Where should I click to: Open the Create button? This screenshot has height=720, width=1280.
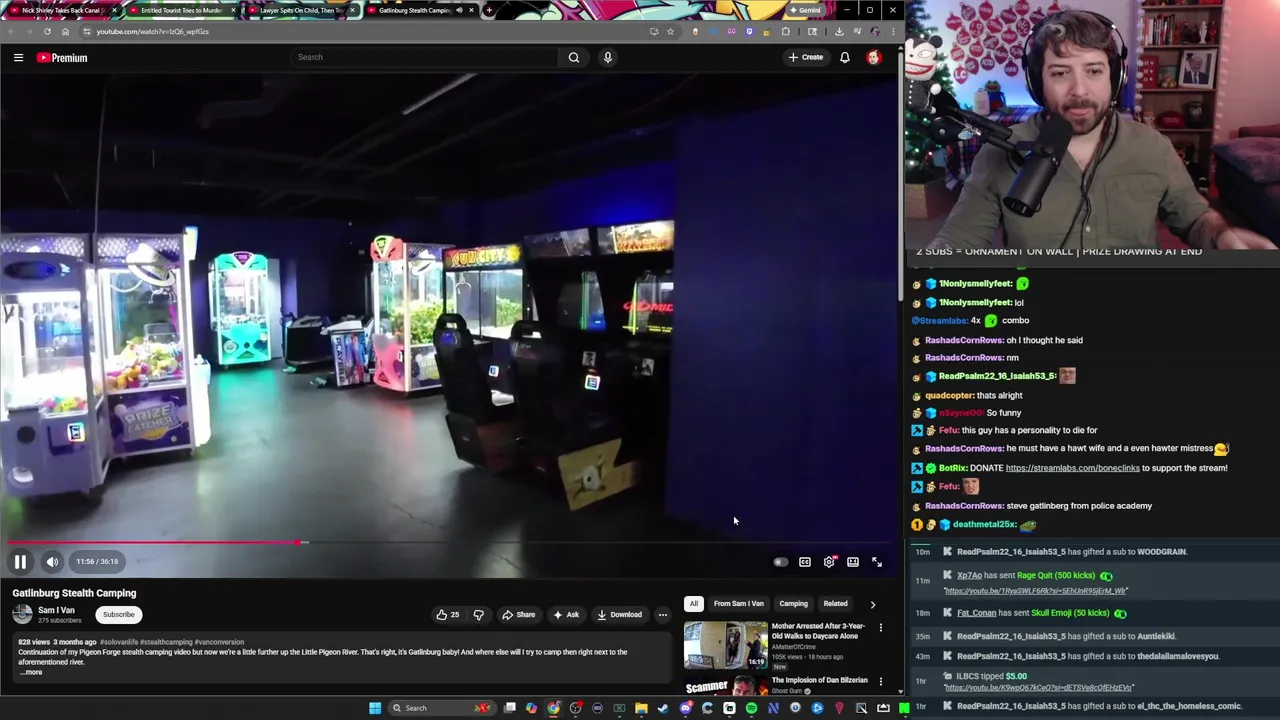tap(805, 57)
